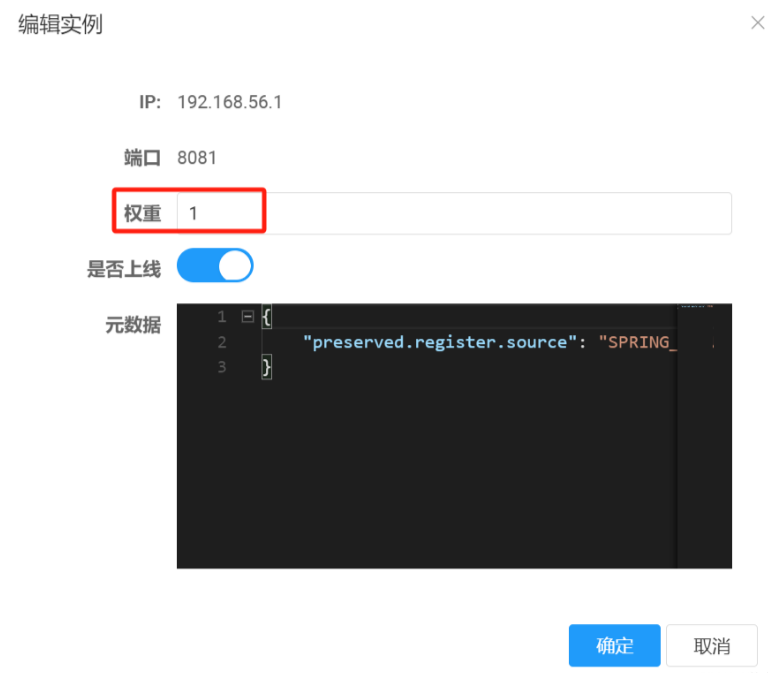Image resolution: width=768 pixels, height=673 pixels.
Task: Click the "SPRING_ string value in editor
Action: point(636,342)
